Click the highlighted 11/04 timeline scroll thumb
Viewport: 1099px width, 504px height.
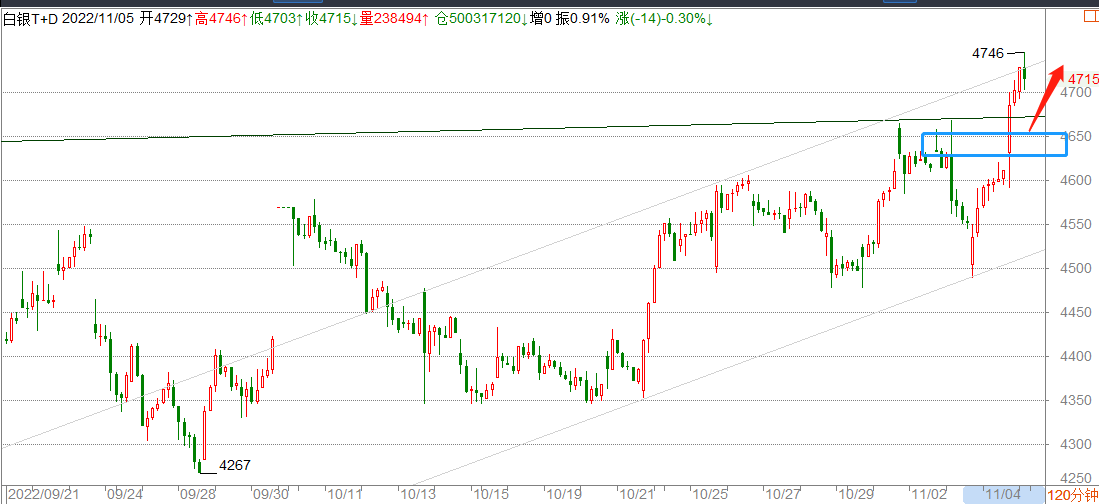(1004, 494)
